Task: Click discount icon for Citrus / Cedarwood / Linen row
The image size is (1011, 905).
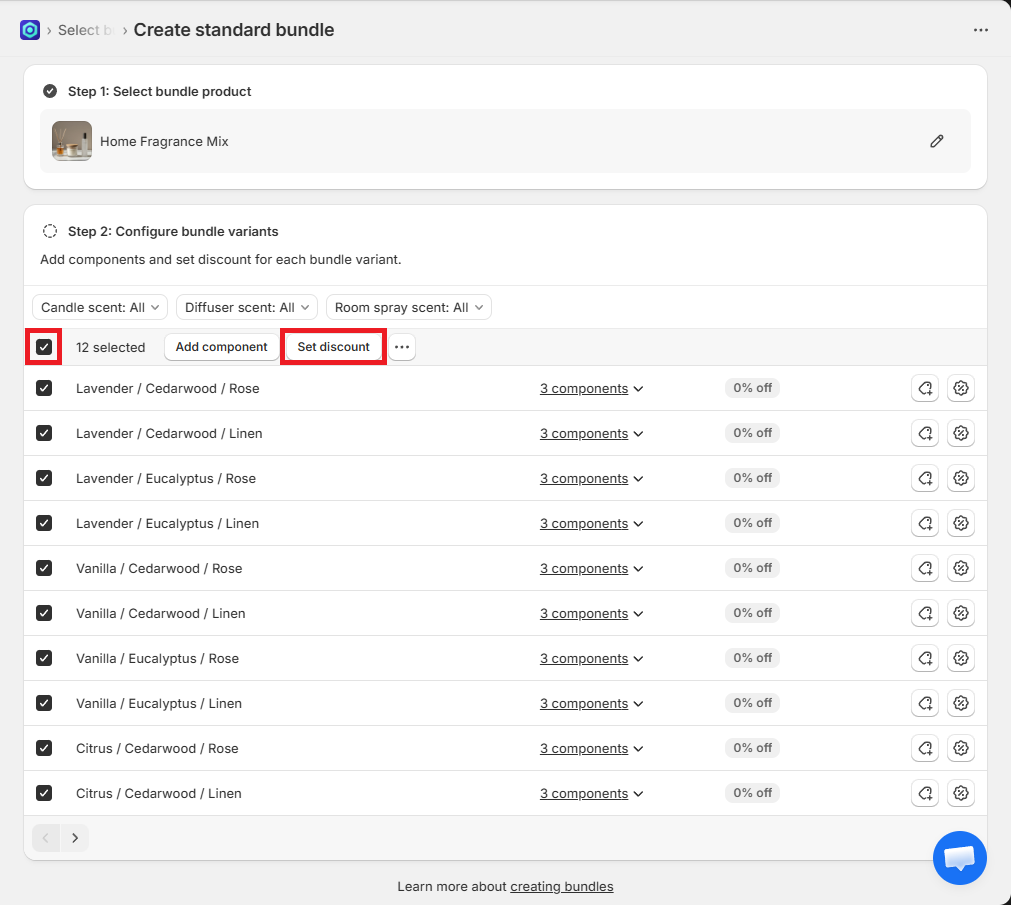Action: [x=960, y=793]
